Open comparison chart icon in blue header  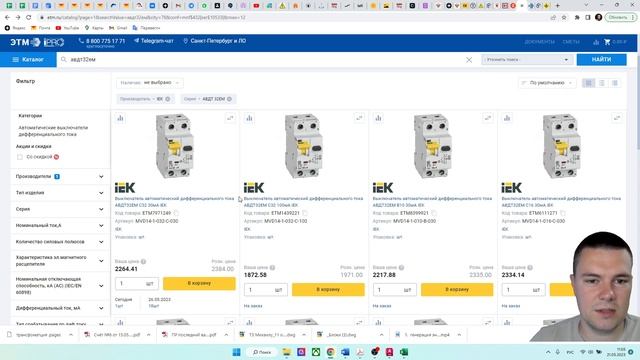596,42
